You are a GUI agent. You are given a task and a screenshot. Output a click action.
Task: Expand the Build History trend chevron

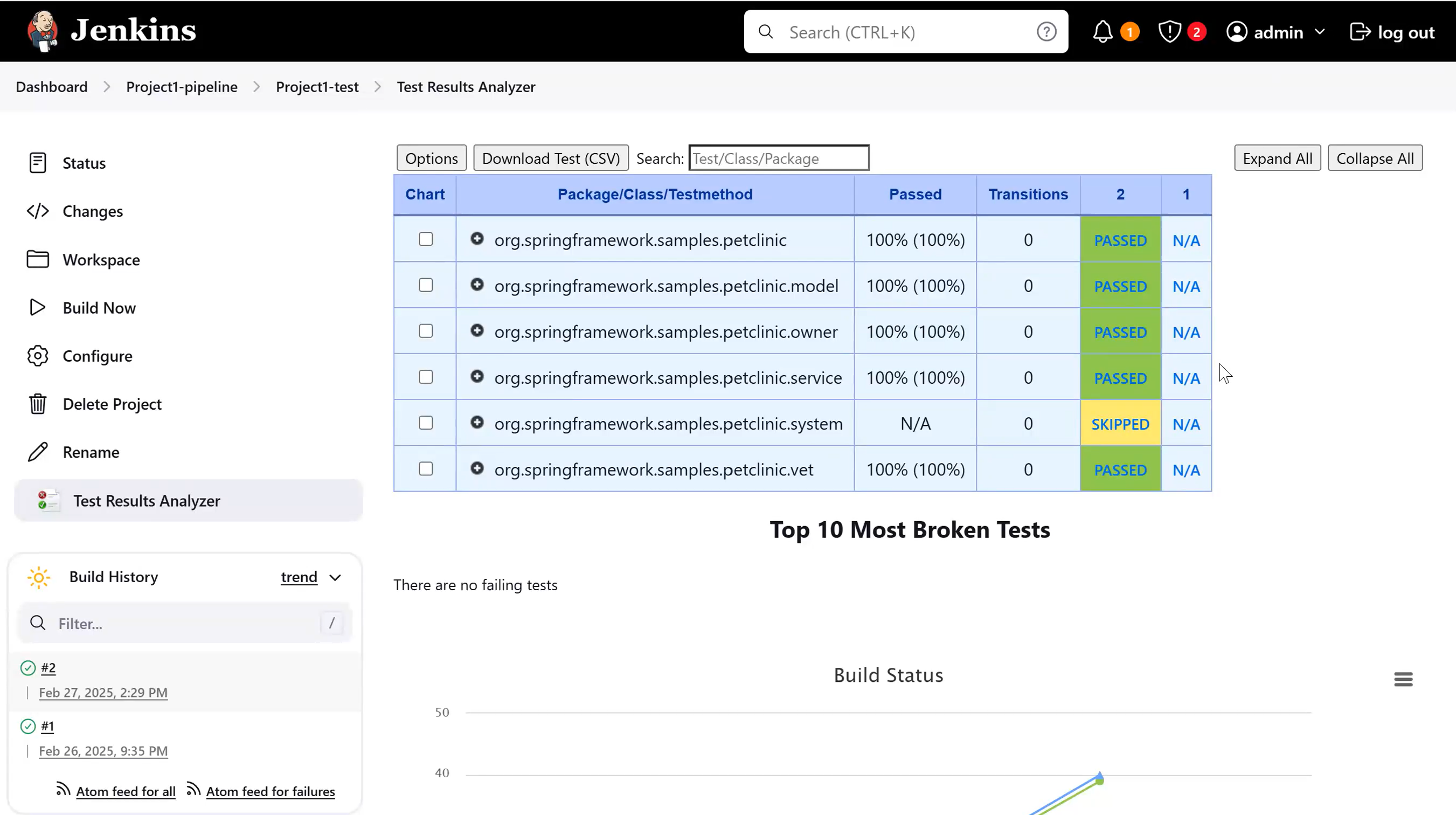coord(335,577)
